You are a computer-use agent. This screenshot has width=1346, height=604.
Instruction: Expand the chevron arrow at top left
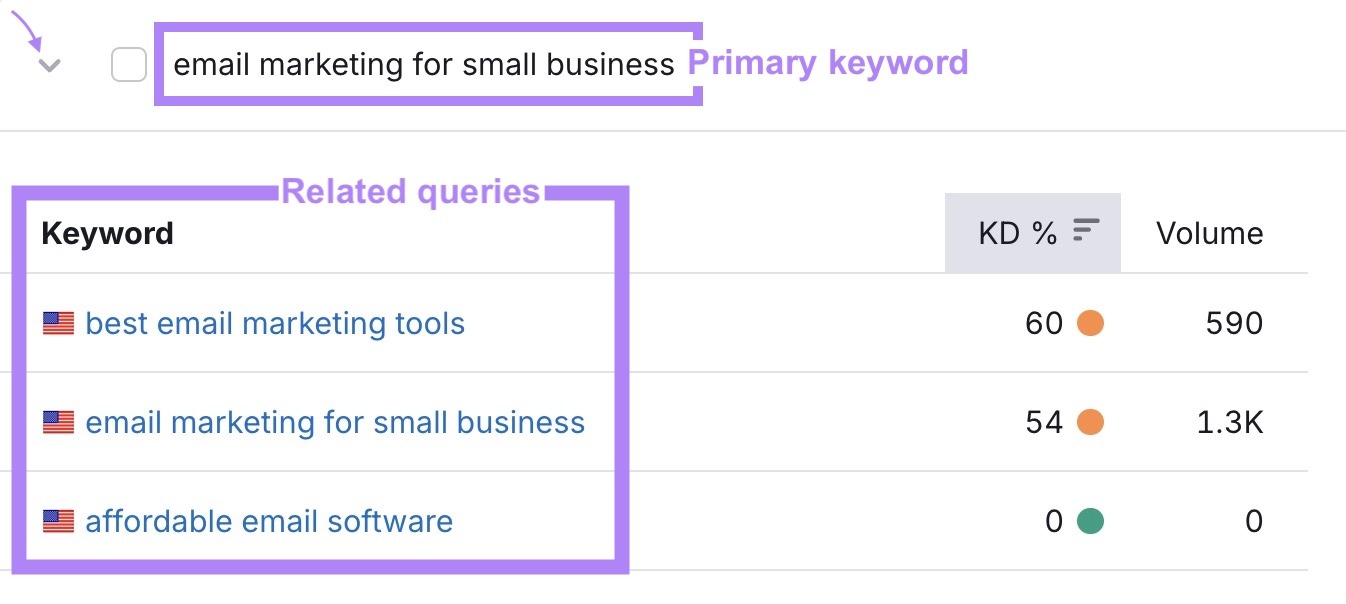point(47,63)
